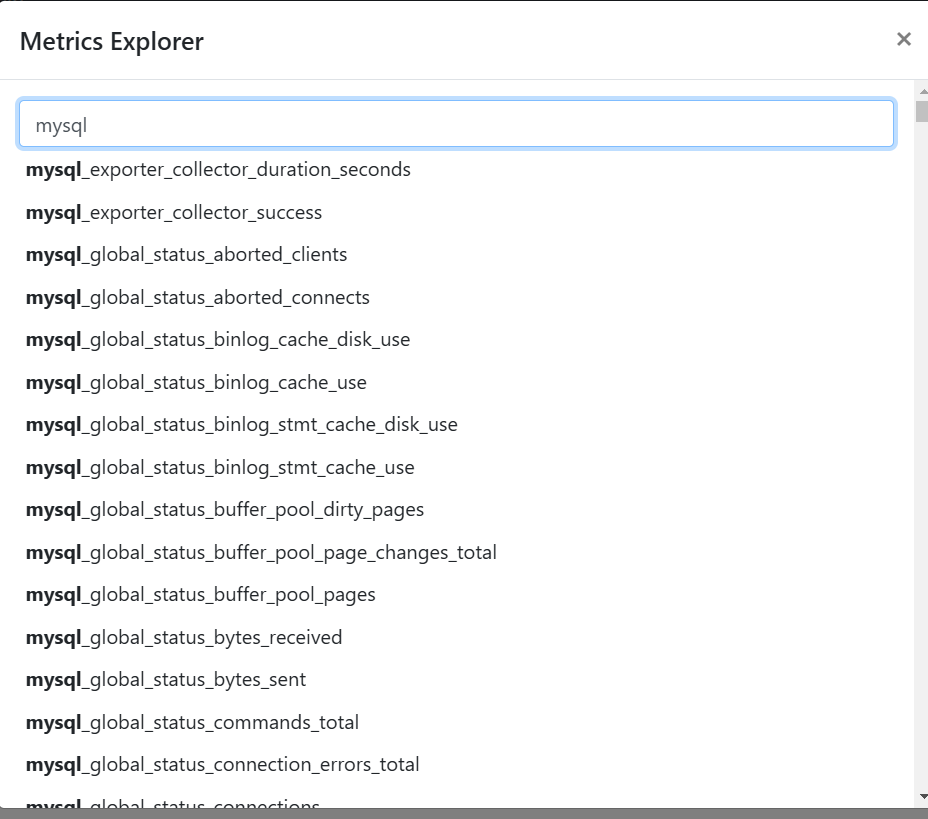Click the vertical scrollbar thumb

tap(922, 111)
